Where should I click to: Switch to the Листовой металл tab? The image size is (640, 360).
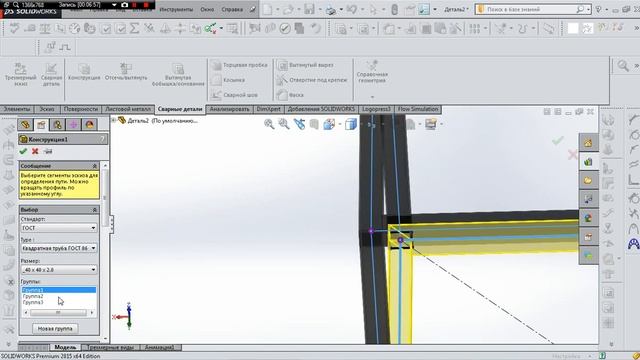pyautogui.click(x=128, y=109)
